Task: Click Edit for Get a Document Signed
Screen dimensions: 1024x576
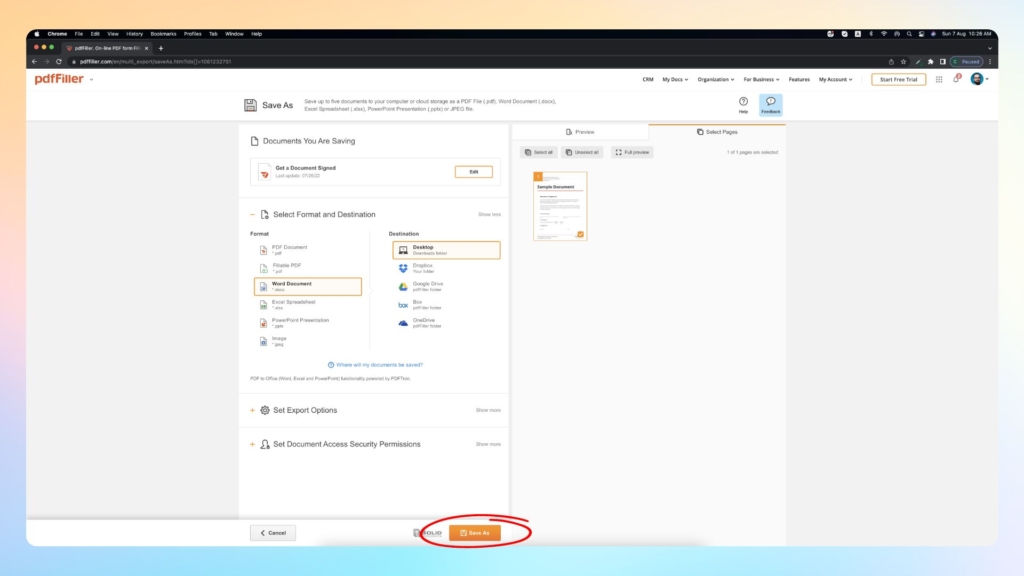Action: (473, 172)
